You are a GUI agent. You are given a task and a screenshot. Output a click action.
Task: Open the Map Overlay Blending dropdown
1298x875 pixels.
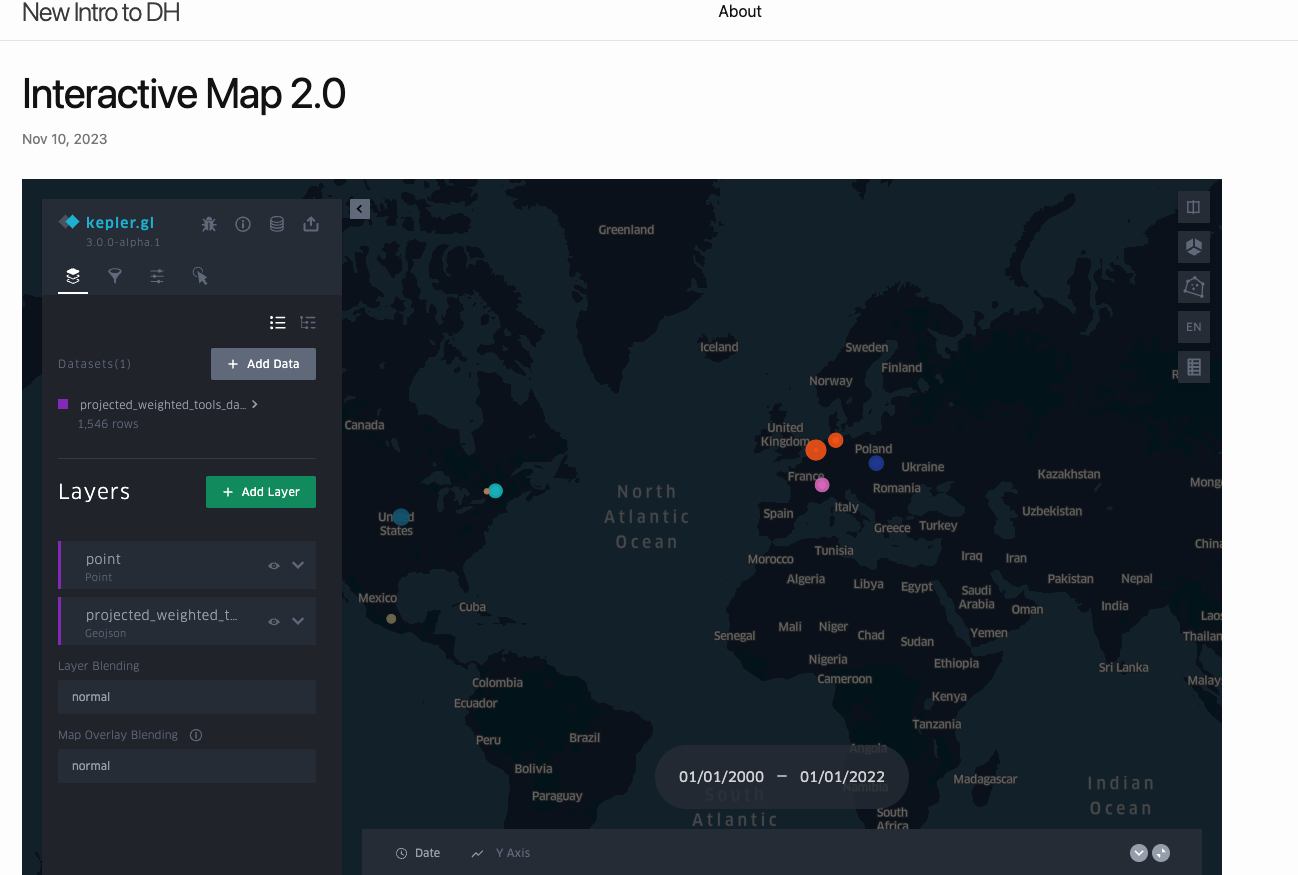(x=187, y=766)
